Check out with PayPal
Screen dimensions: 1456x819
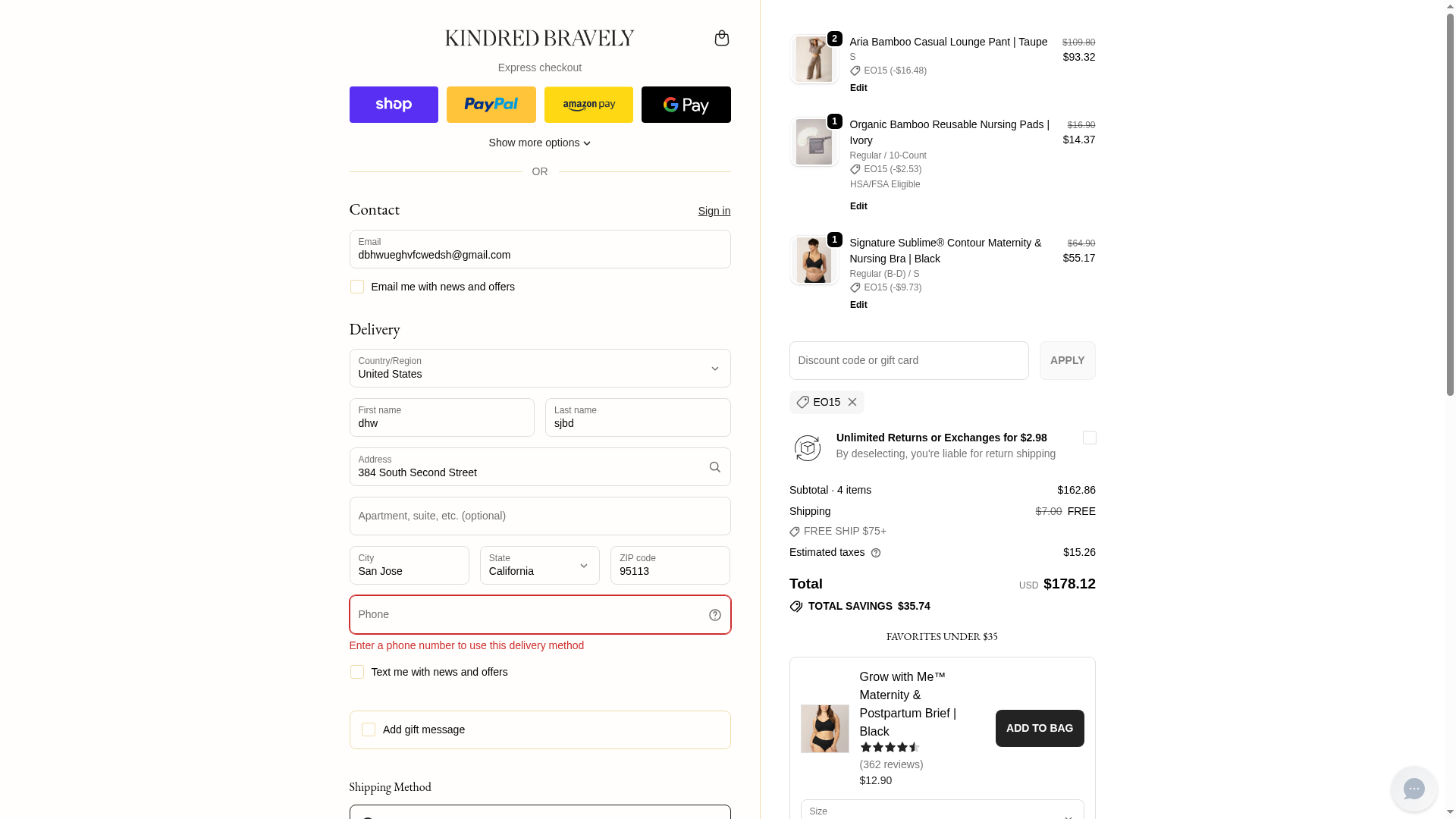tap(491, 105)
